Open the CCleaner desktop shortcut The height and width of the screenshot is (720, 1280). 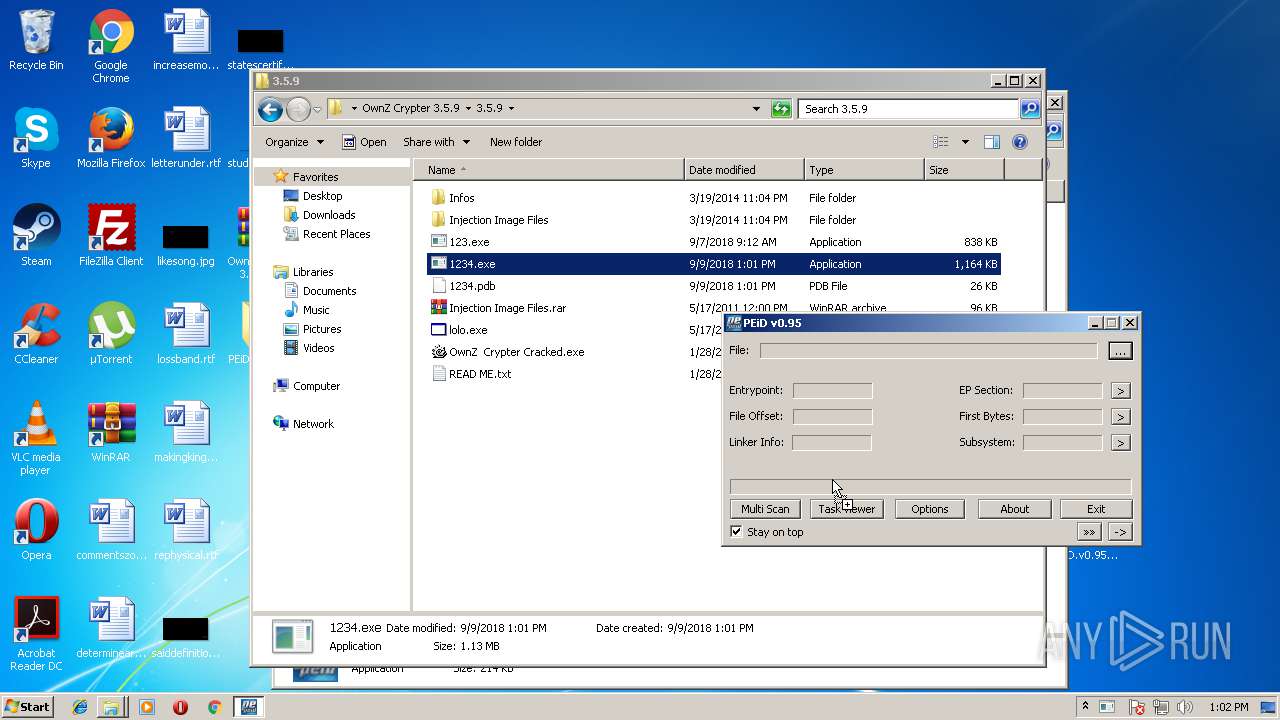point(36,334)
